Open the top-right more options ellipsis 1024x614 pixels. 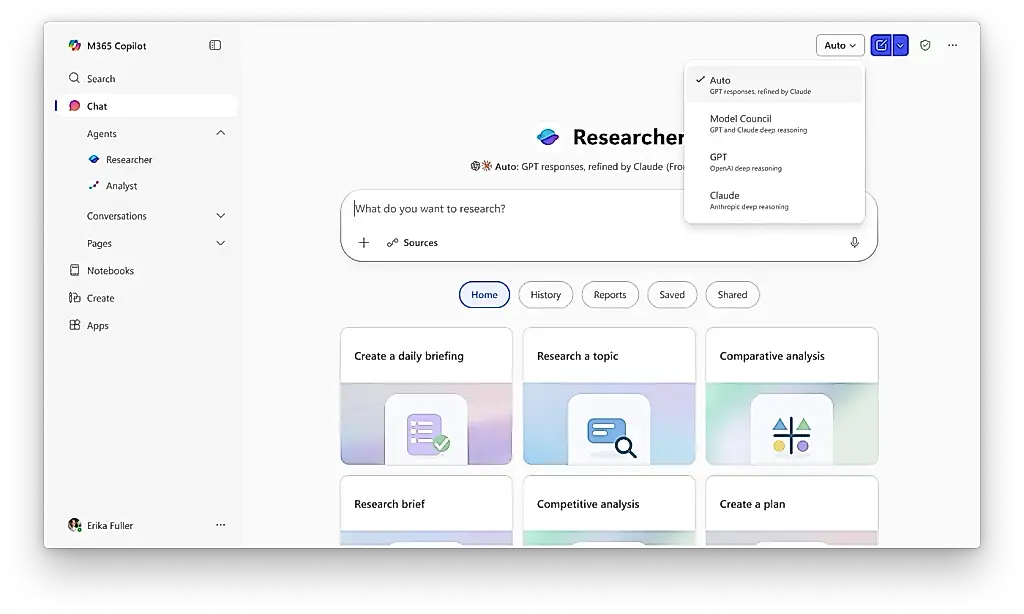tap(953, 45)
